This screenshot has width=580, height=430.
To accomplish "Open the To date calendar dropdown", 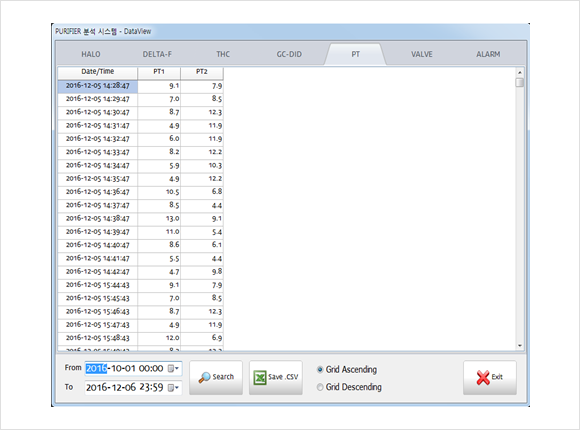I will pyautogui.click(x=173, y=387).
